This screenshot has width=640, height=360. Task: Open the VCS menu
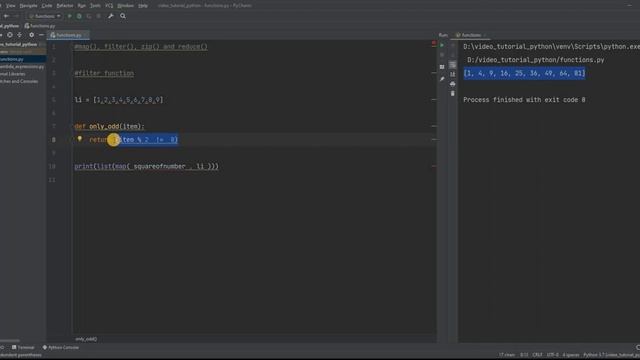tap(109, 6)
